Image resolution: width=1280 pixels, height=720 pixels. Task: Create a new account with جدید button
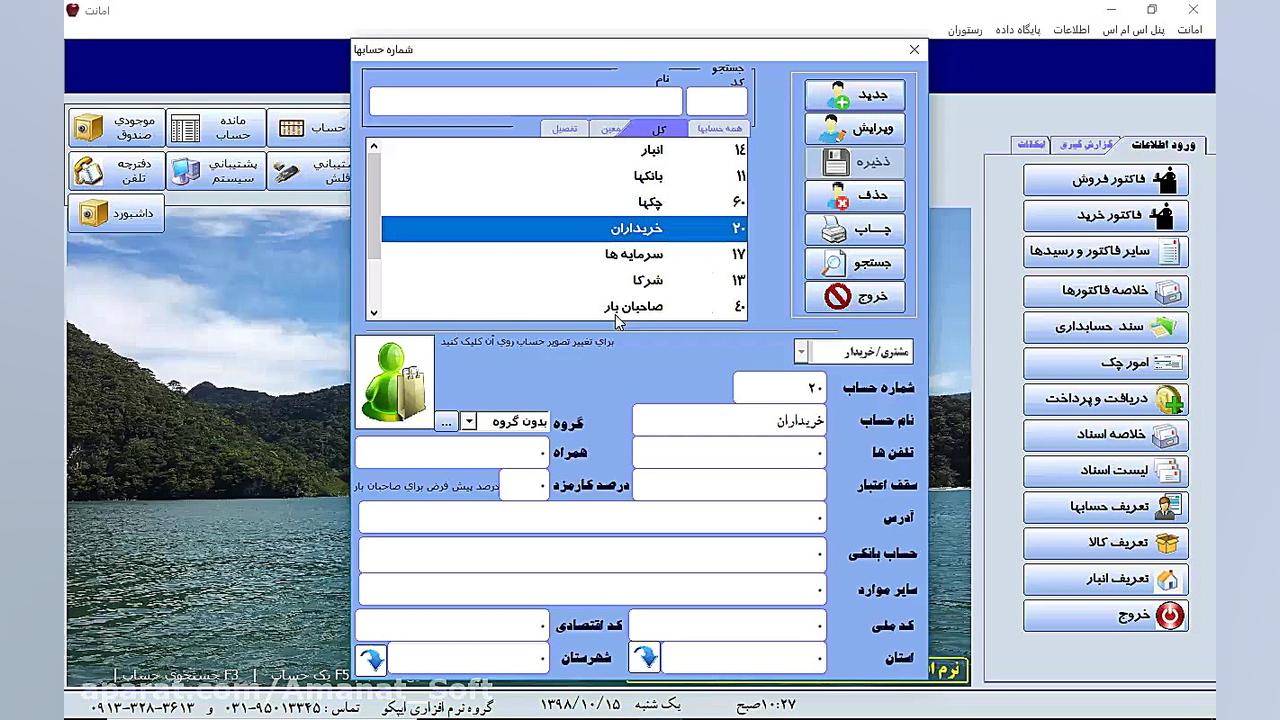click(854, 94)
